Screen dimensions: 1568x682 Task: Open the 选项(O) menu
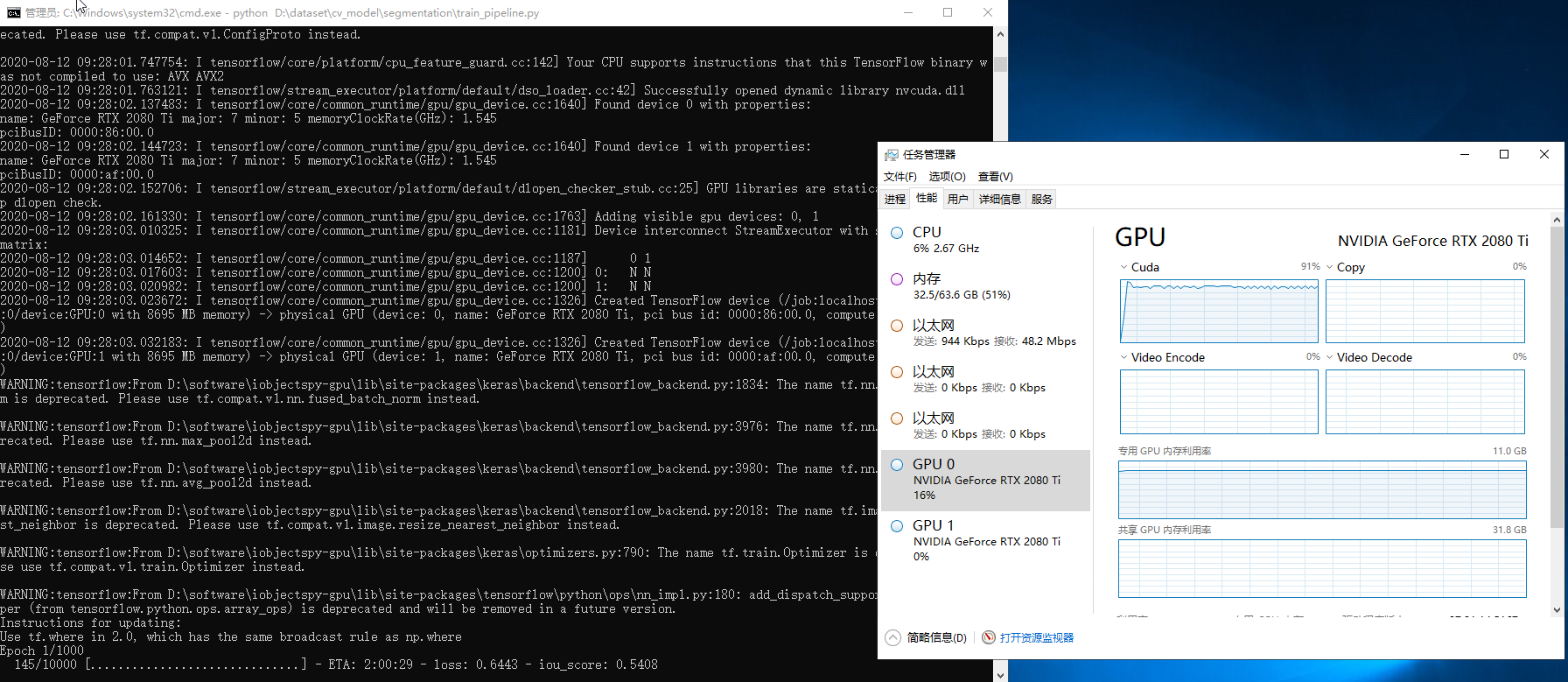point(947,177)
